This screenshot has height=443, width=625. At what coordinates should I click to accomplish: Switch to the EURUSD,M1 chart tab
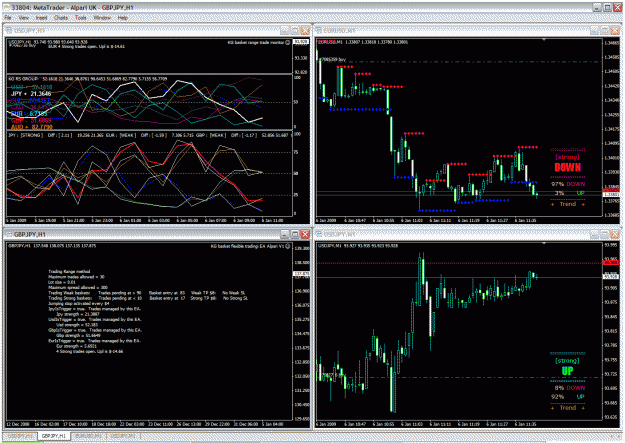[88, 436]
